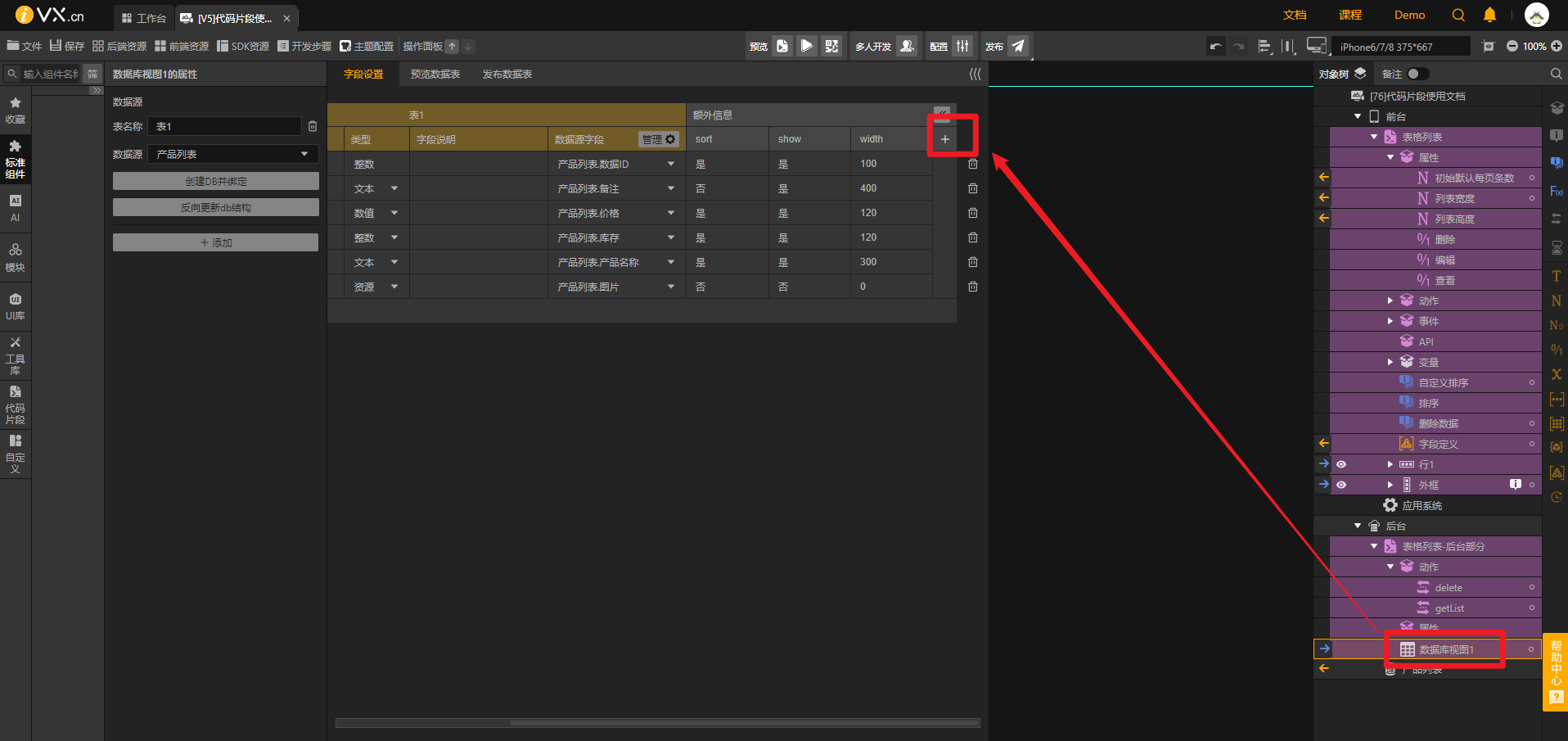Click the zoom out minus icon
The height and width of the screenshot is (741, 1568).
[x=1512, y=47]
